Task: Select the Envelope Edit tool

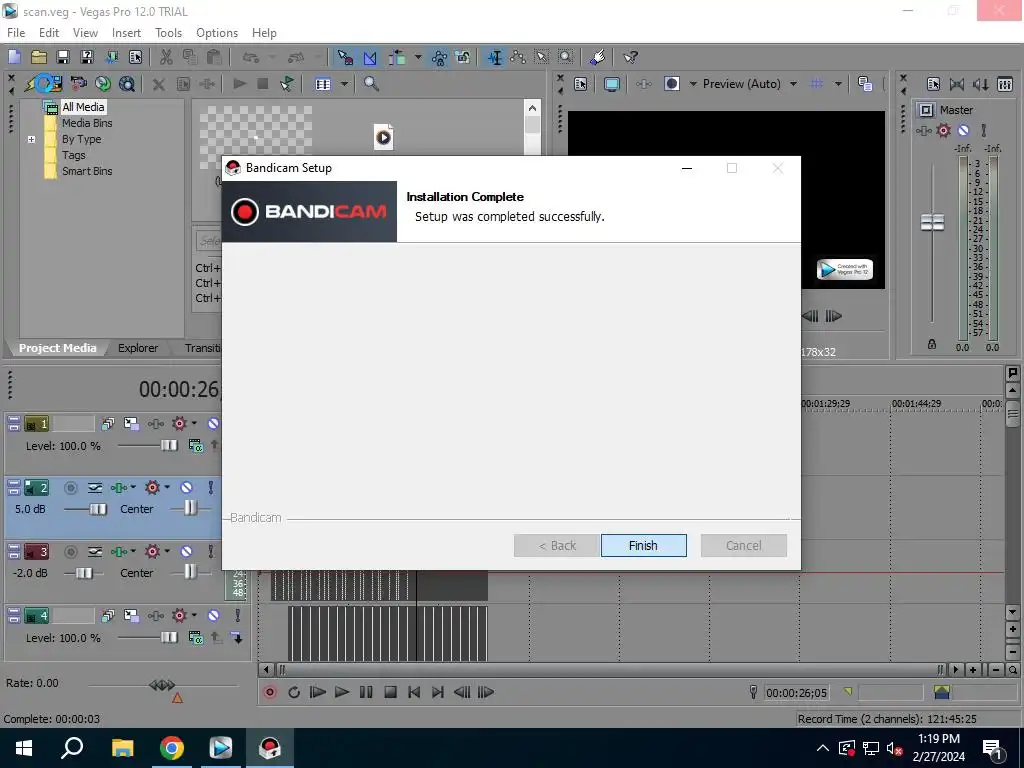Action: tap(519, 57)
